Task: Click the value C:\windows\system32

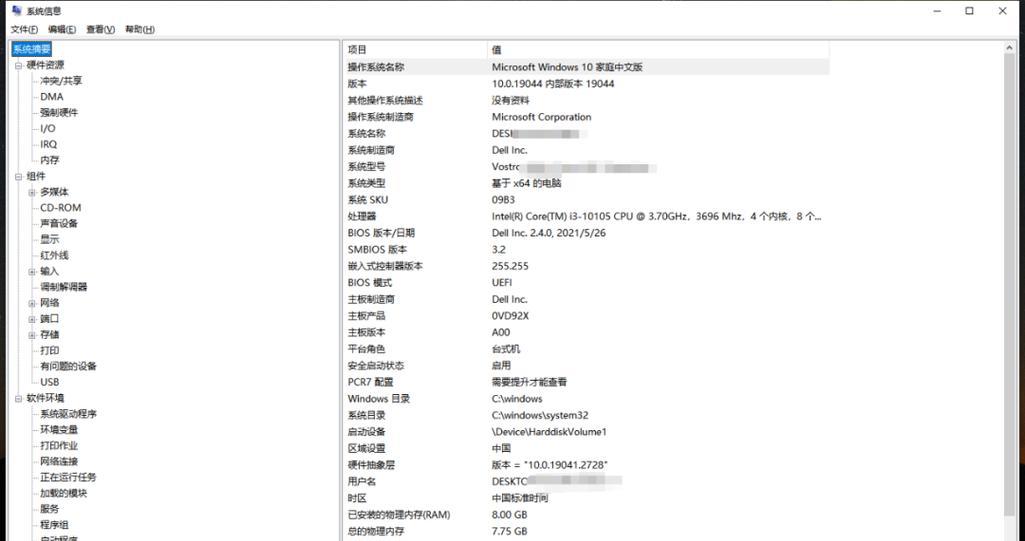Action: pos(540,415)
